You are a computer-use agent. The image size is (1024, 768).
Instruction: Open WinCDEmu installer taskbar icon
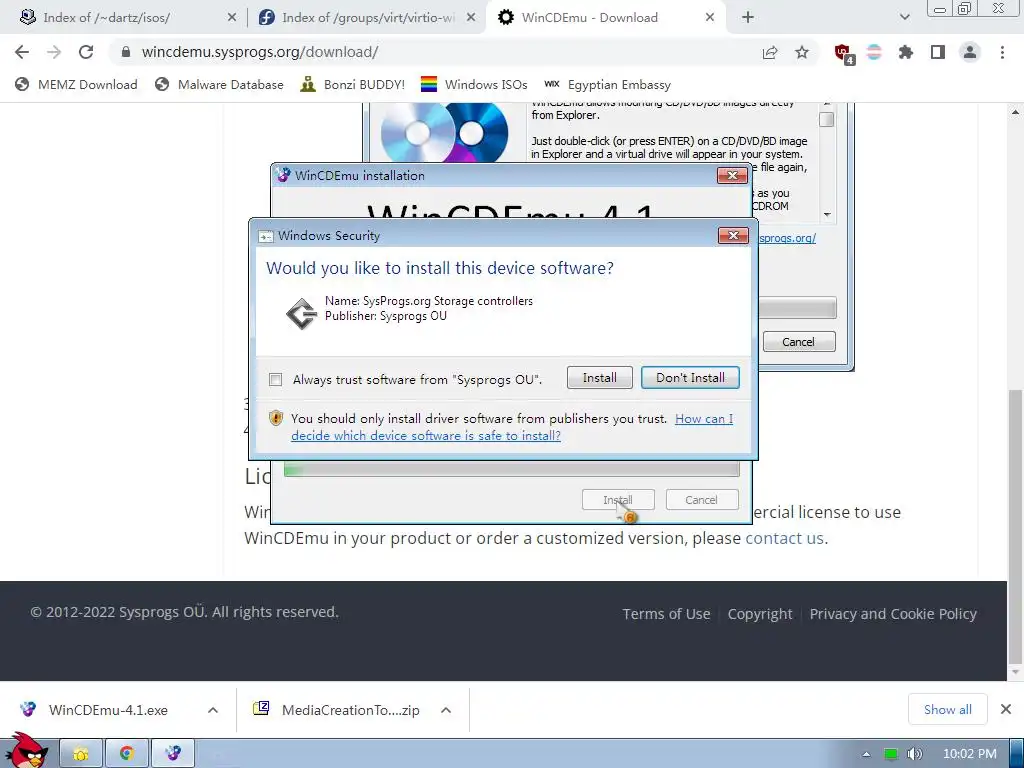pyautogui.click(x=173, y=754)
